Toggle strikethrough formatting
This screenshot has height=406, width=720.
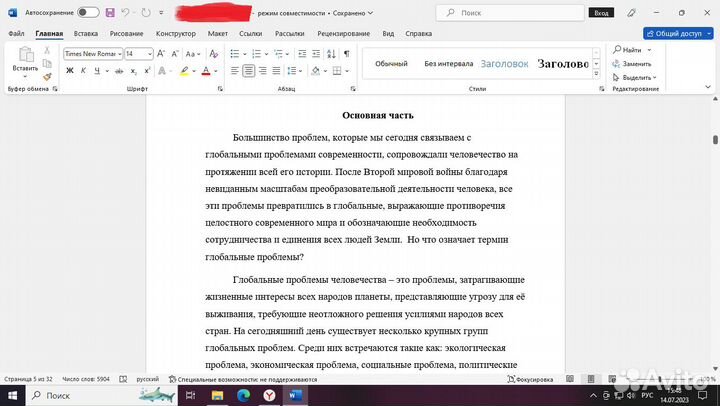click(119, 71)
